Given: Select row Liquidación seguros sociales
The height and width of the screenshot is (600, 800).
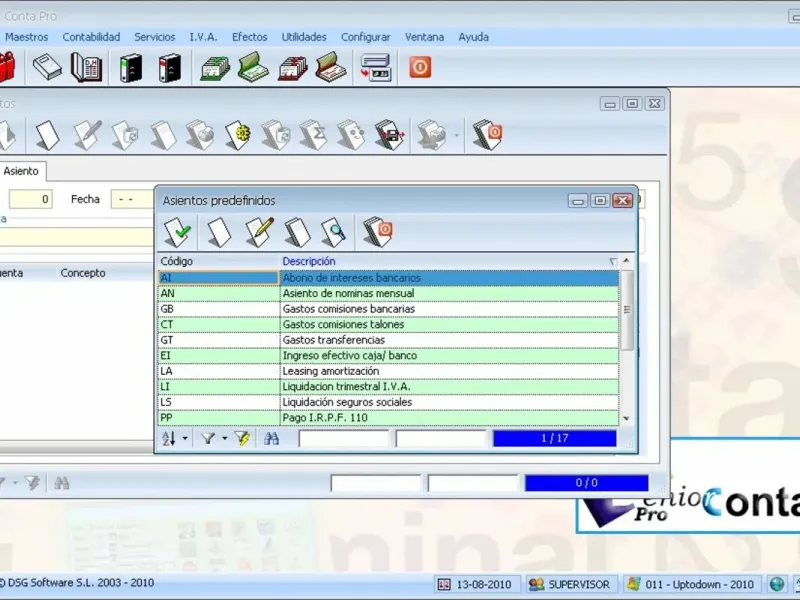Looking at the screenshot, I should [388, 402].
